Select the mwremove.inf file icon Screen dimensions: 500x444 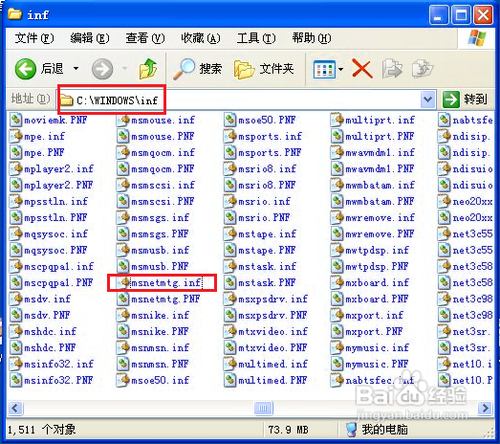tap(337, 218)
